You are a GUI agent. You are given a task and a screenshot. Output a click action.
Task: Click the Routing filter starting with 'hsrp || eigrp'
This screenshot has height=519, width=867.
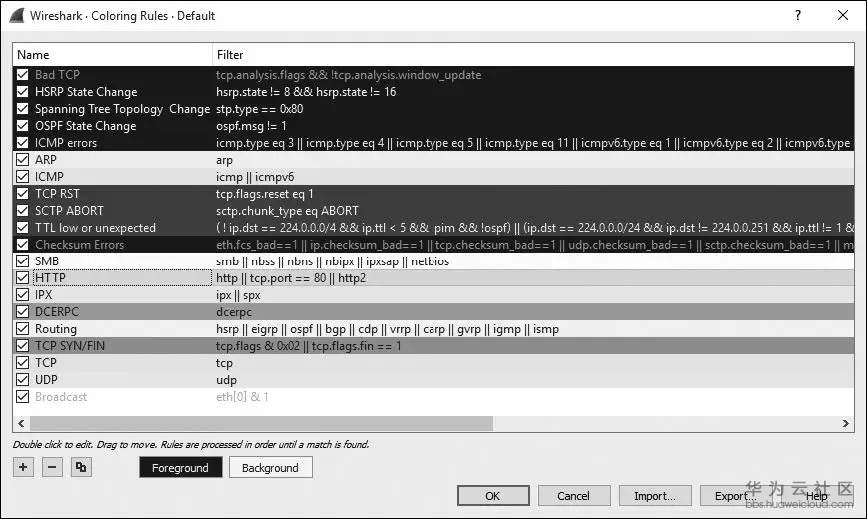point(387,329)
